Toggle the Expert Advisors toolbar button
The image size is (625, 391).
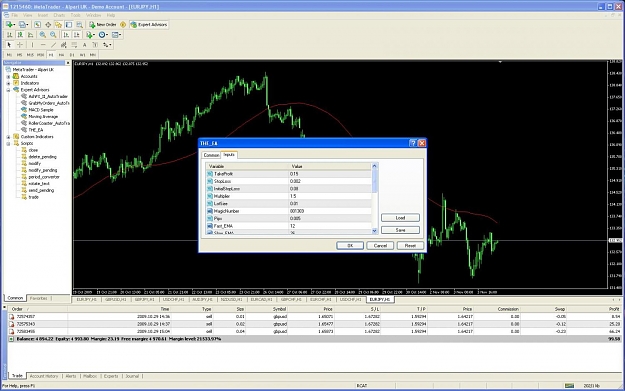tap(149, 25)
